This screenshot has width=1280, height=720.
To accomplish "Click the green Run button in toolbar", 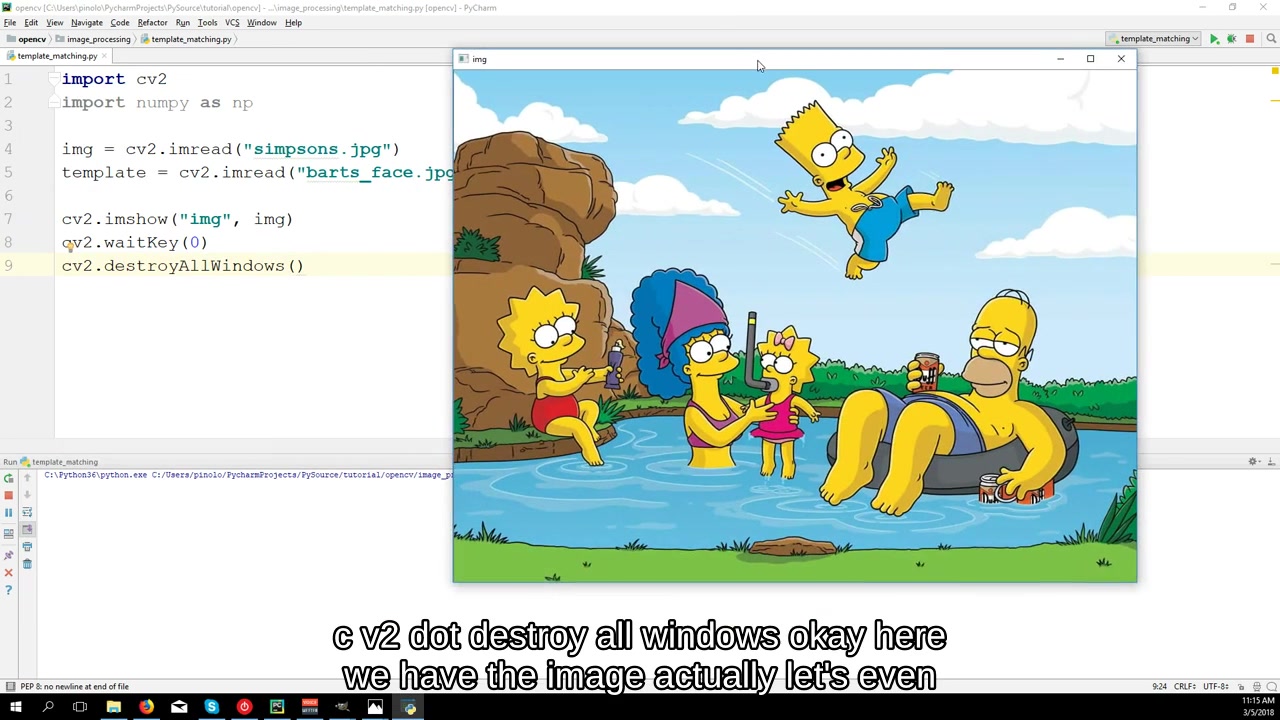I will click(x=1214, y=39).
